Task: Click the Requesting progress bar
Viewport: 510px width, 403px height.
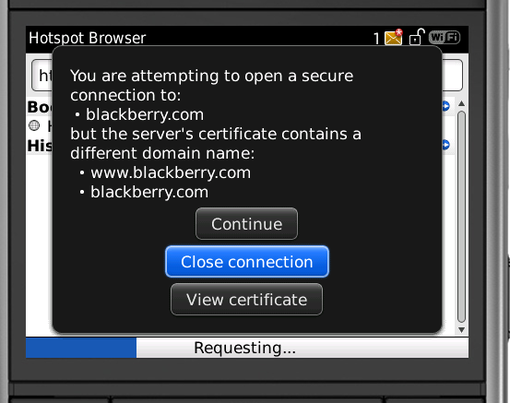Action: point(247,348)
